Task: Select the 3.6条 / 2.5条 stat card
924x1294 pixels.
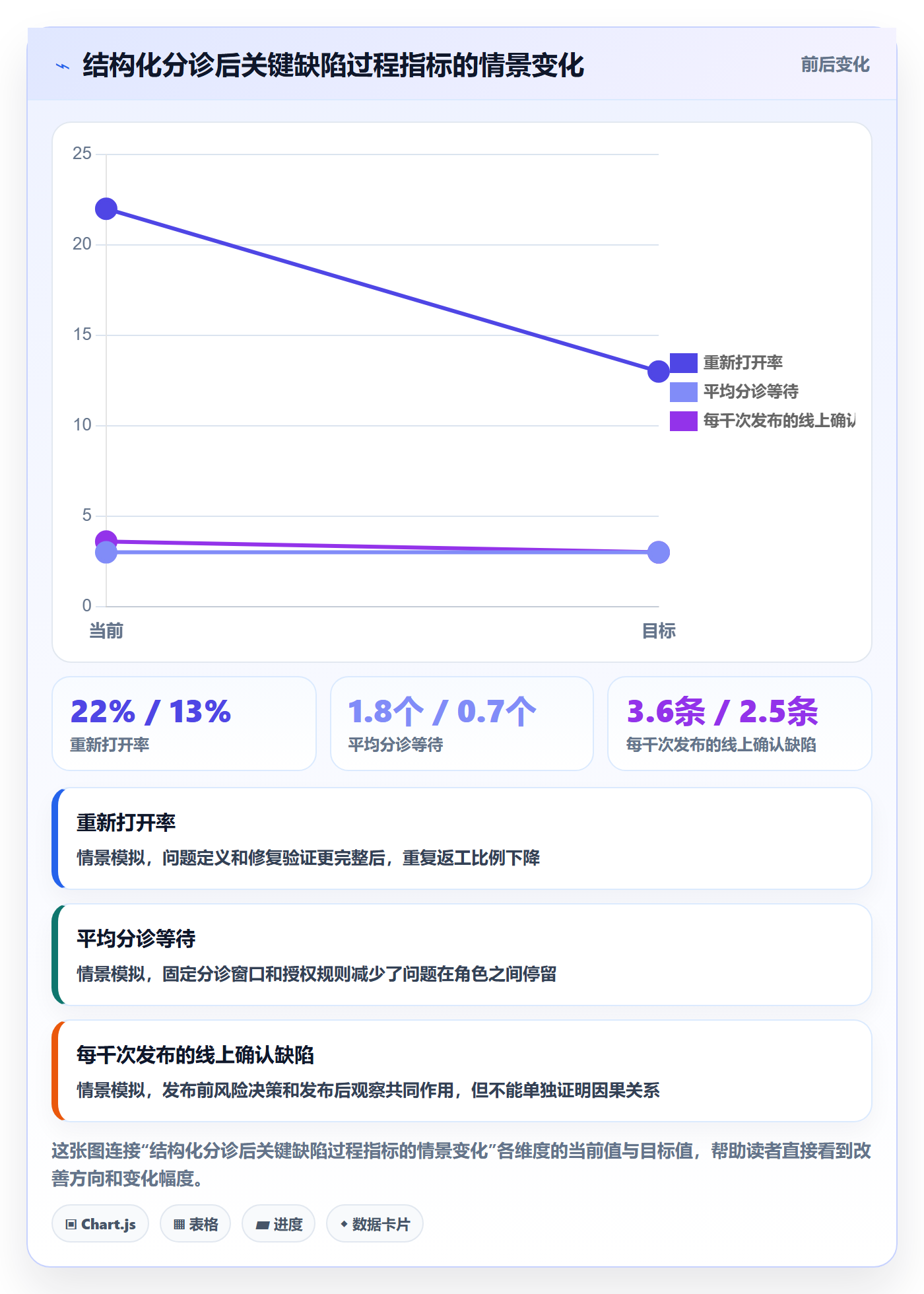Action: pyautogui.click(x=740, y=724)
